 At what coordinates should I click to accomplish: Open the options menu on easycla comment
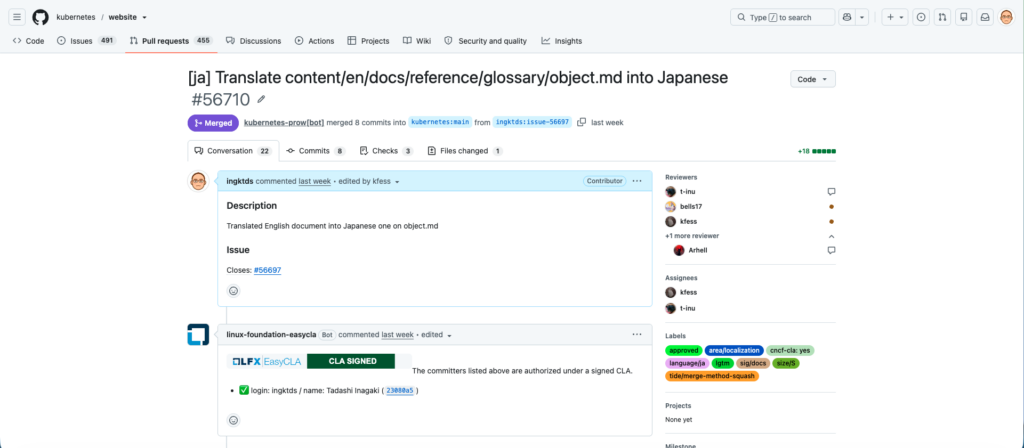click(637, 334)
